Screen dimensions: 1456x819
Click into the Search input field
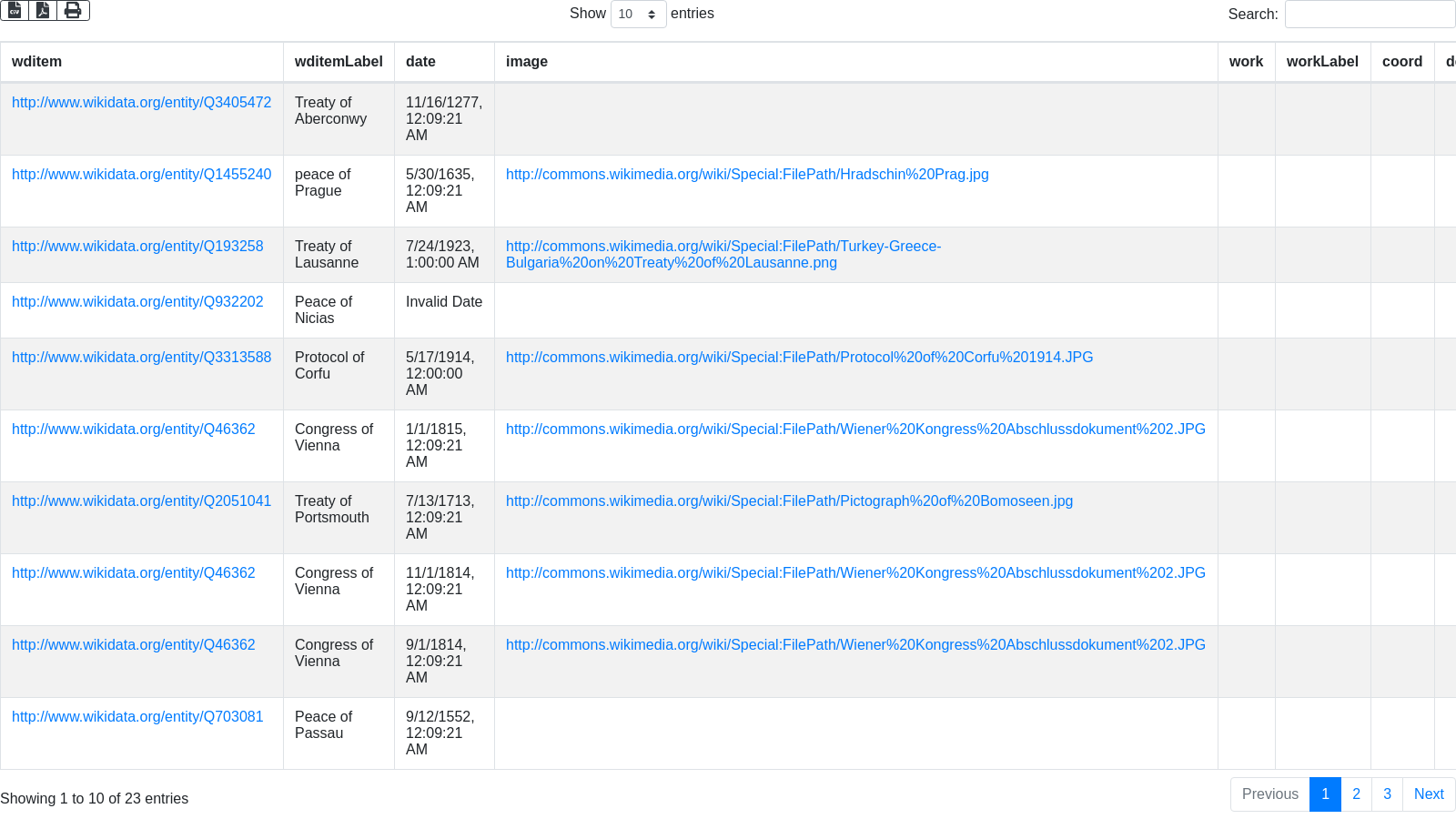coord(1369,14)
